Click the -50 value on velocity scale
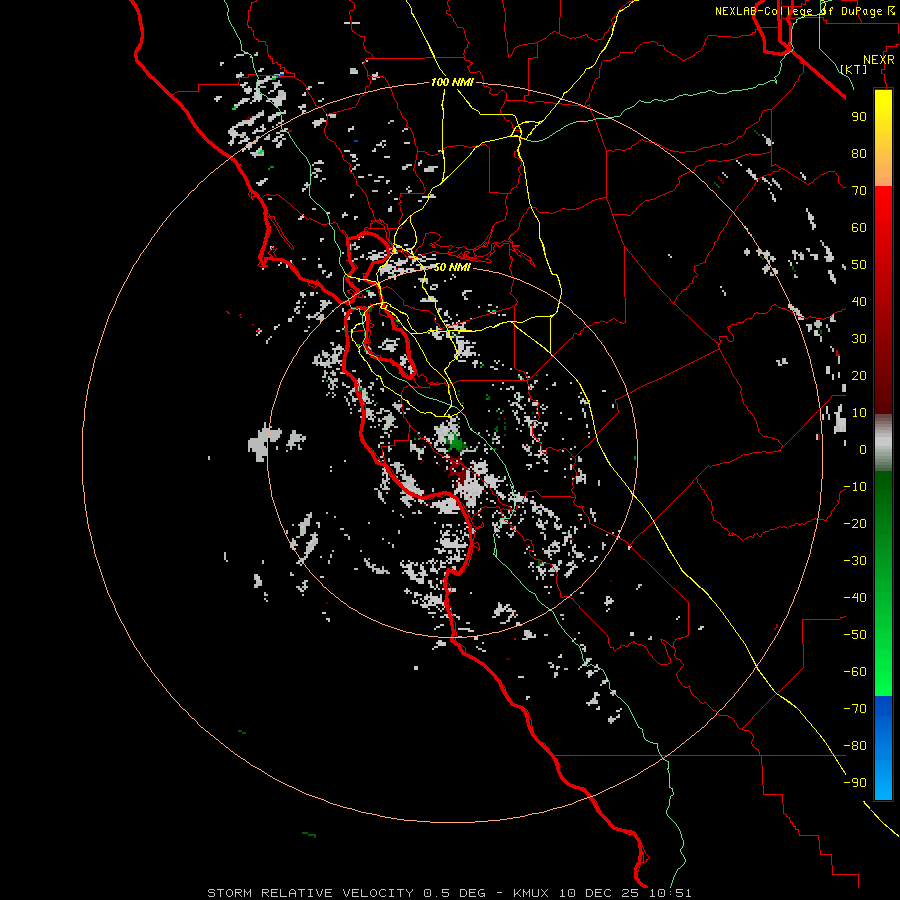 [855, 634]
